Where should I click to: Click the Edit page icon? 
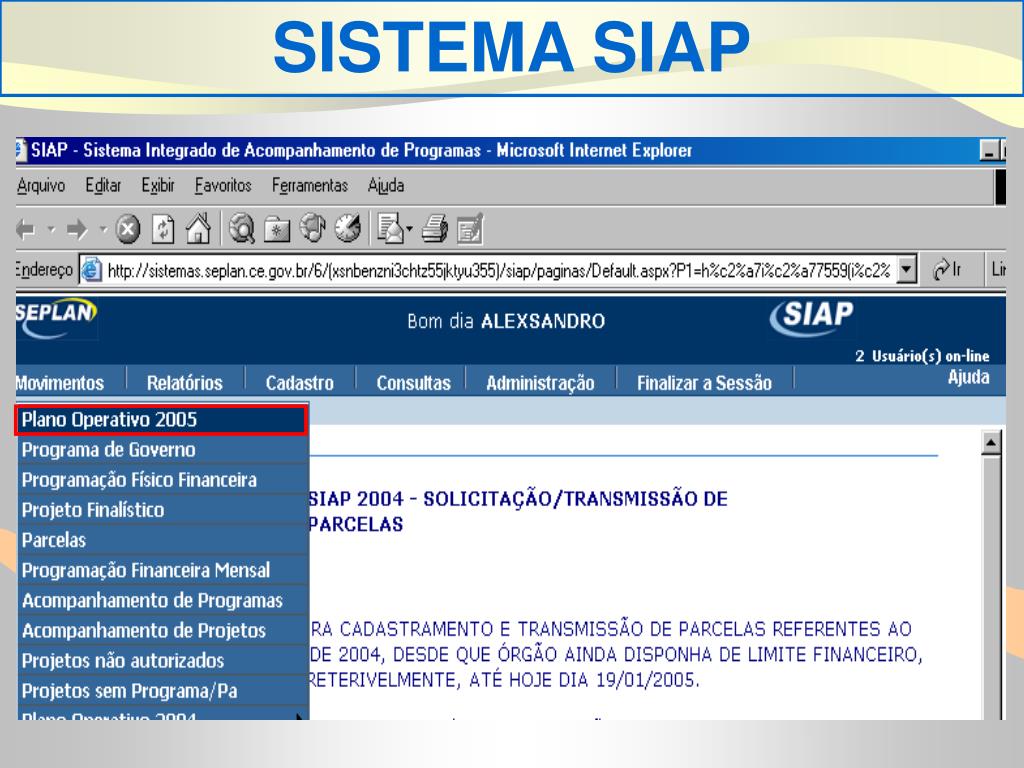click(470, 229)
